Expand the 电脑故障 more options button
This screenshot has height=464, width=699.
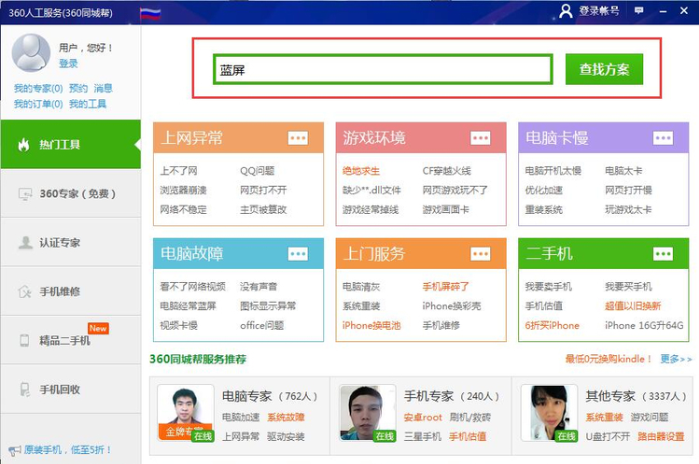(298, 254)
